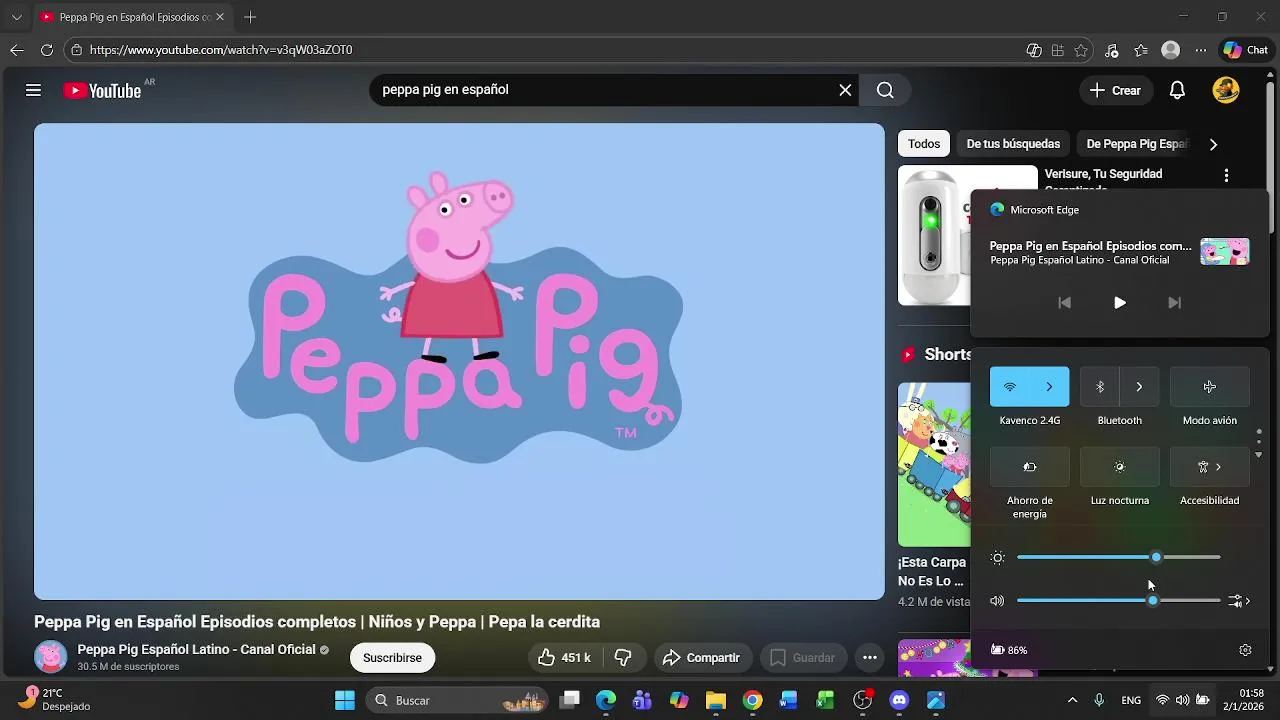Play media from the Edge media flyout
This screenshot has height=720, width=1280.
coord(1119,303)
